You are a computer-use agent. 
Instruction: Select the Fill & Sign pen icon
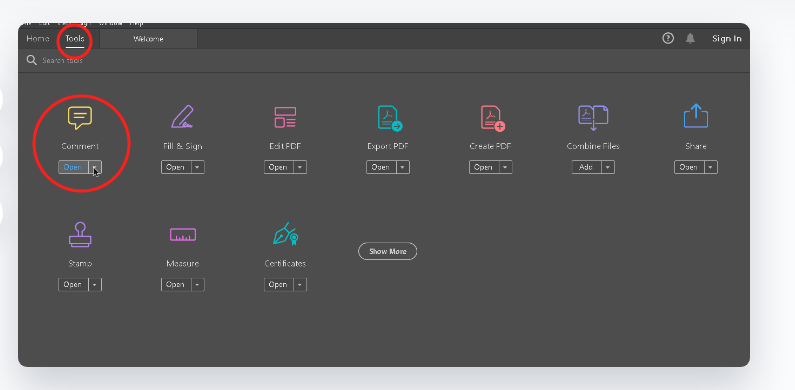183,117
